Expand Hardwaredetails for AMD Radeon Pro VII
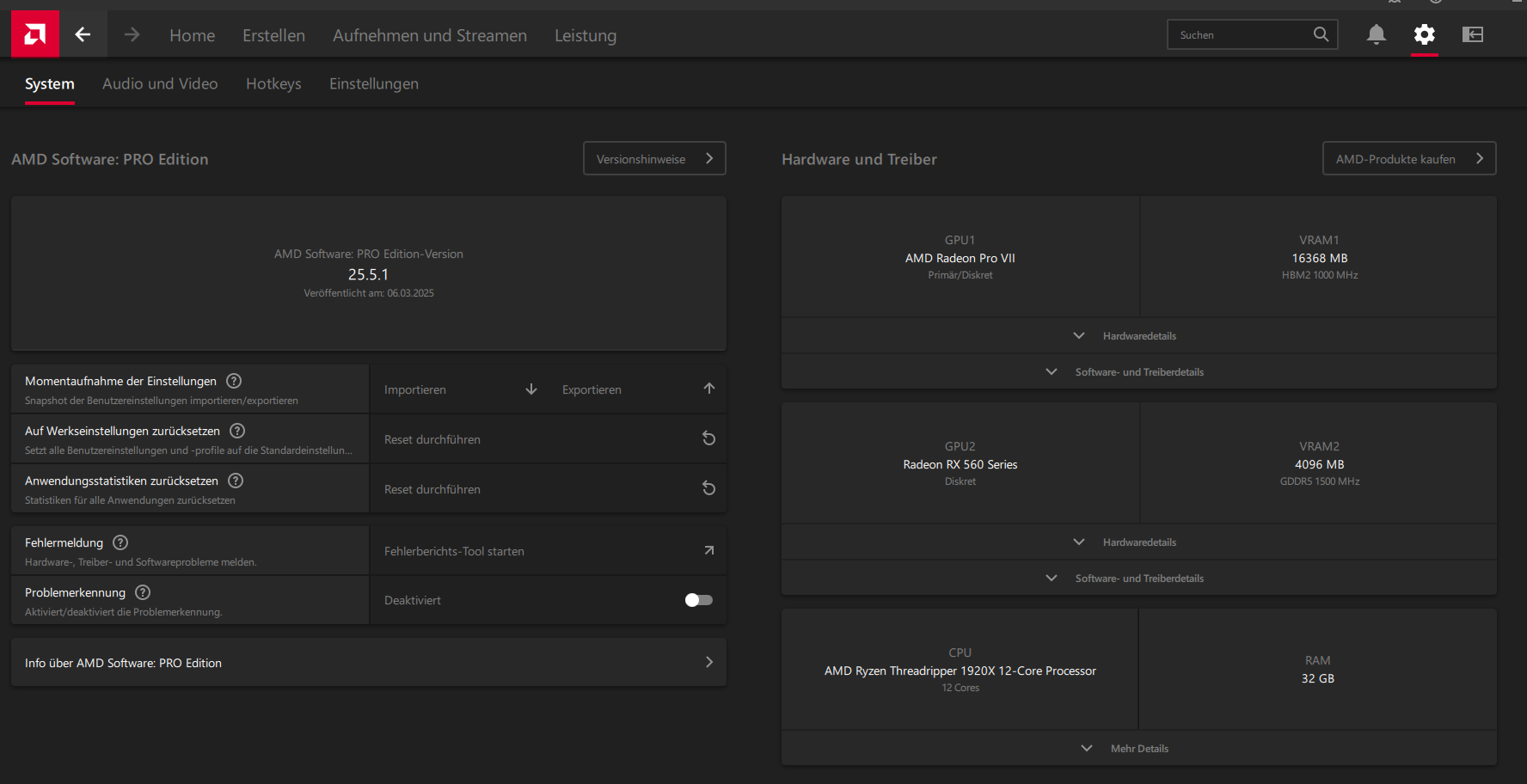The image size is (1527, 784). (1139, 336)
